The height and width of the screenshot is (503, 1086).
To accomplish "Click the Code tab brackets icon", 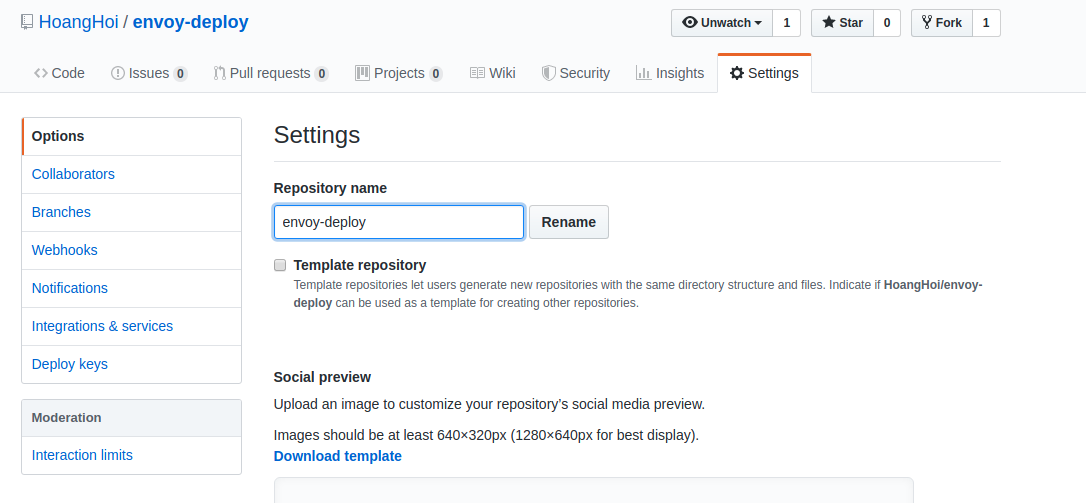I will click(41, 73).
